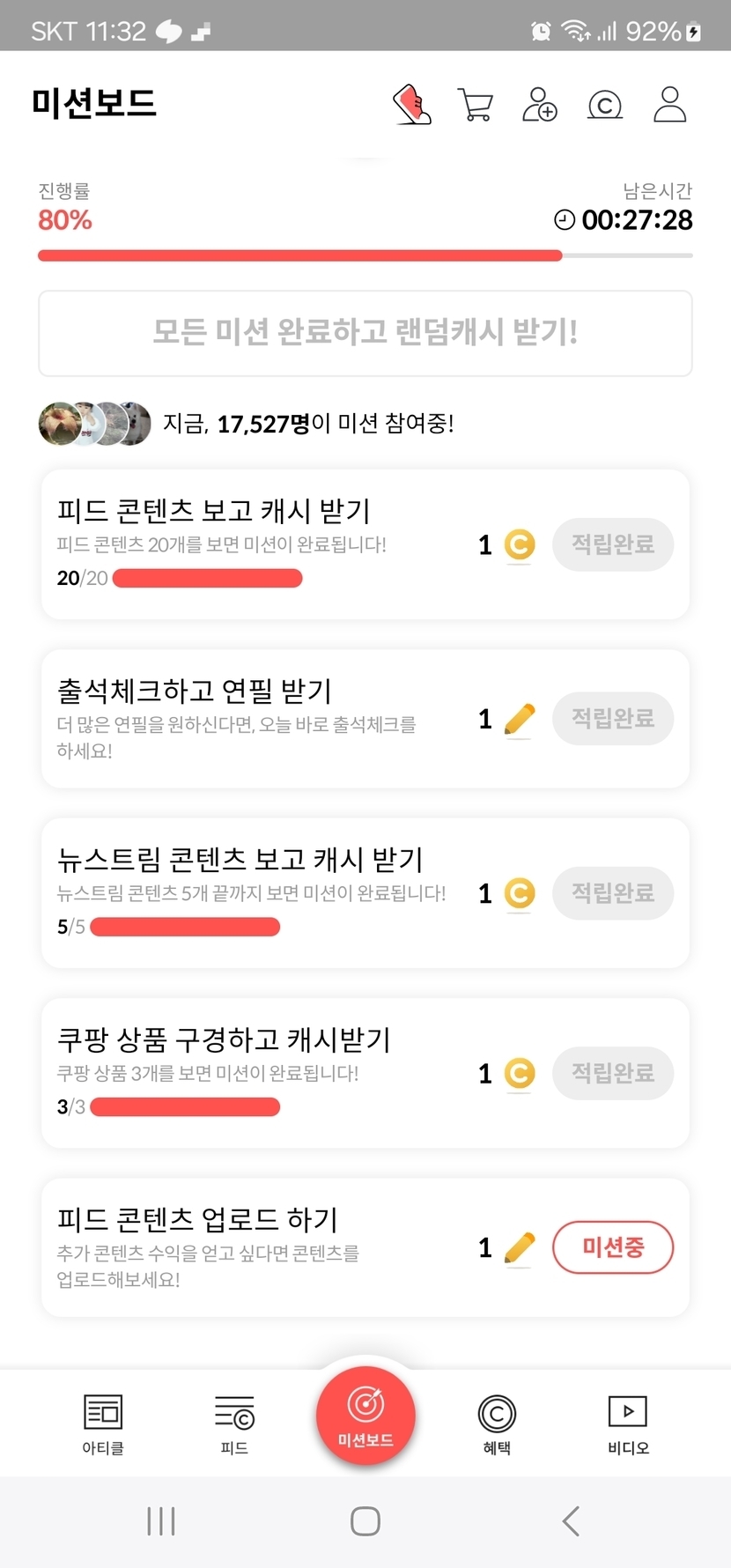Tap the Android back button
Image resolution: width=731 pixels, height=1568 pixels.
click(571, 1520)
